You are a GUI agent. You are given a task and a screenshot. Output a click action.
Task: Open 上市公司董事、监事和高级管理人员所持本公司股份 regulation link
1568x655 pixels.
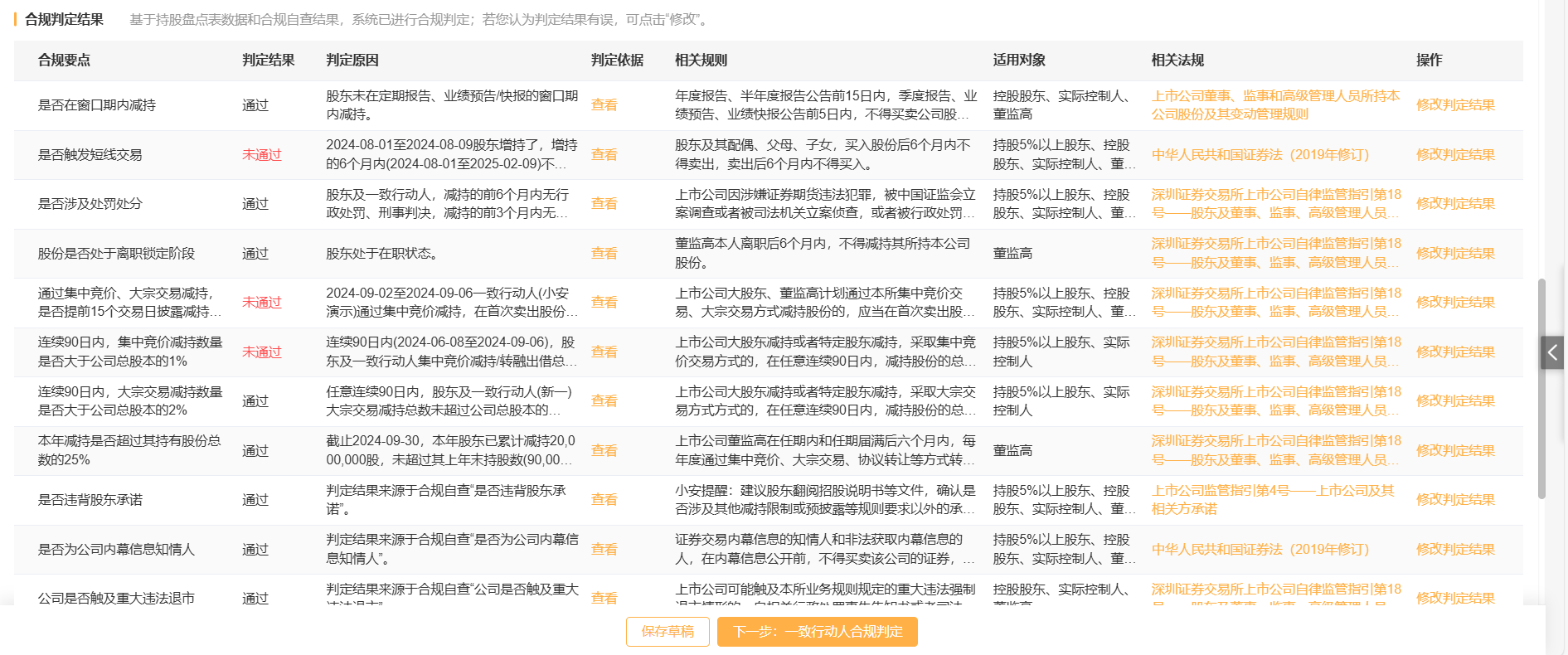(1275, 105)
